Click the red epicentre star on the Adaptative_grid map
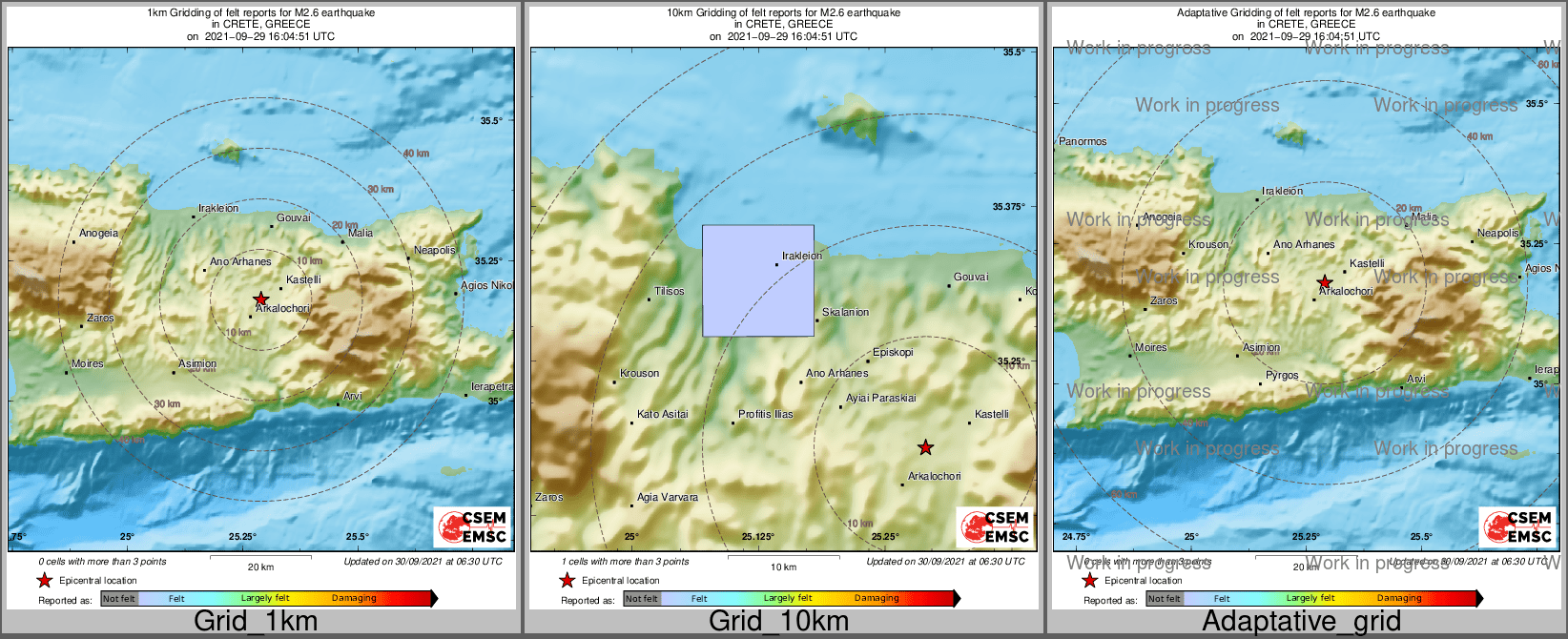1568x639 pixels. coord(1325,282)
